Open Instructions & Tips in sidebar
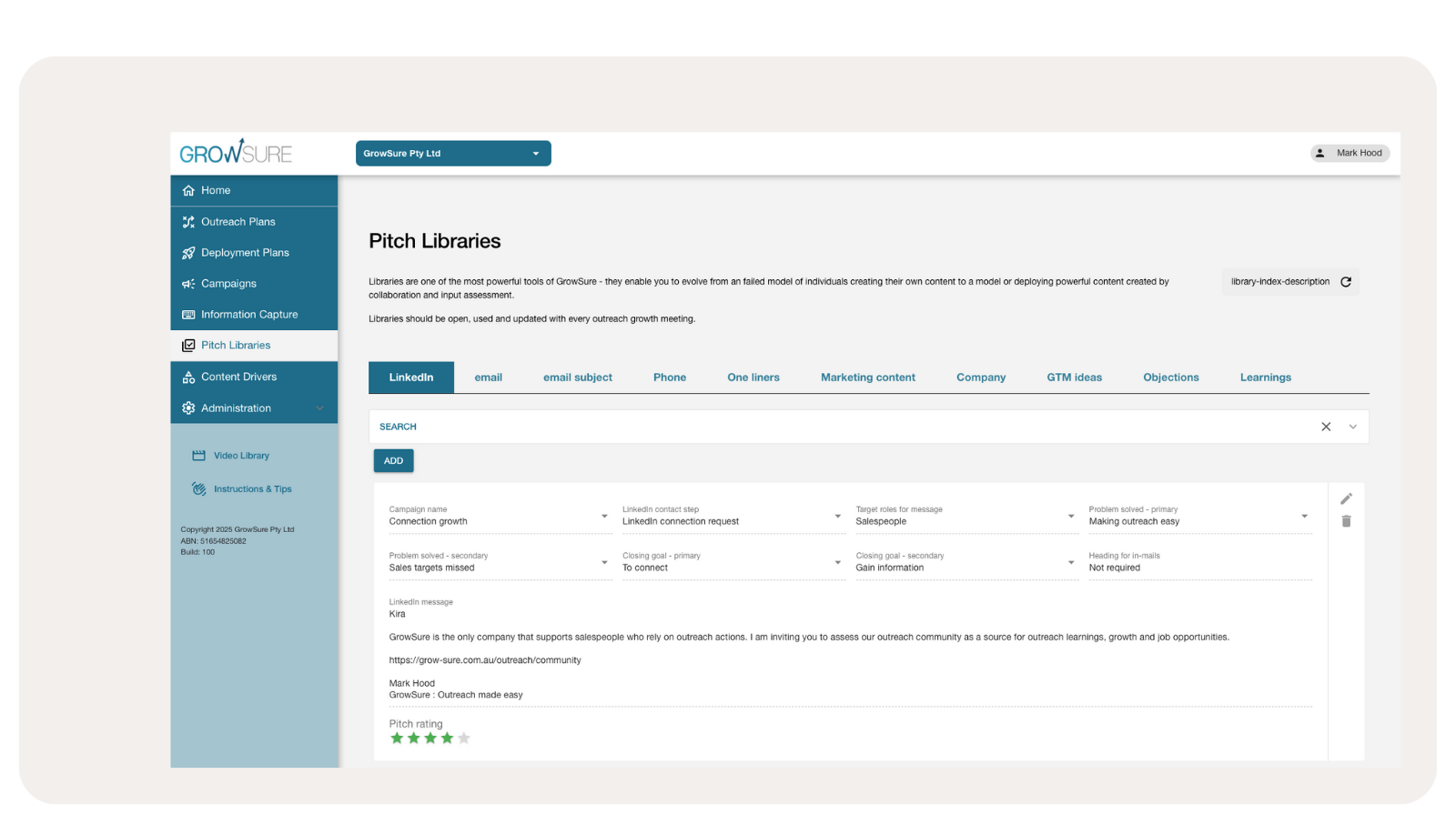The width and height of the screenshot is (1456, 815). point(252,489)
